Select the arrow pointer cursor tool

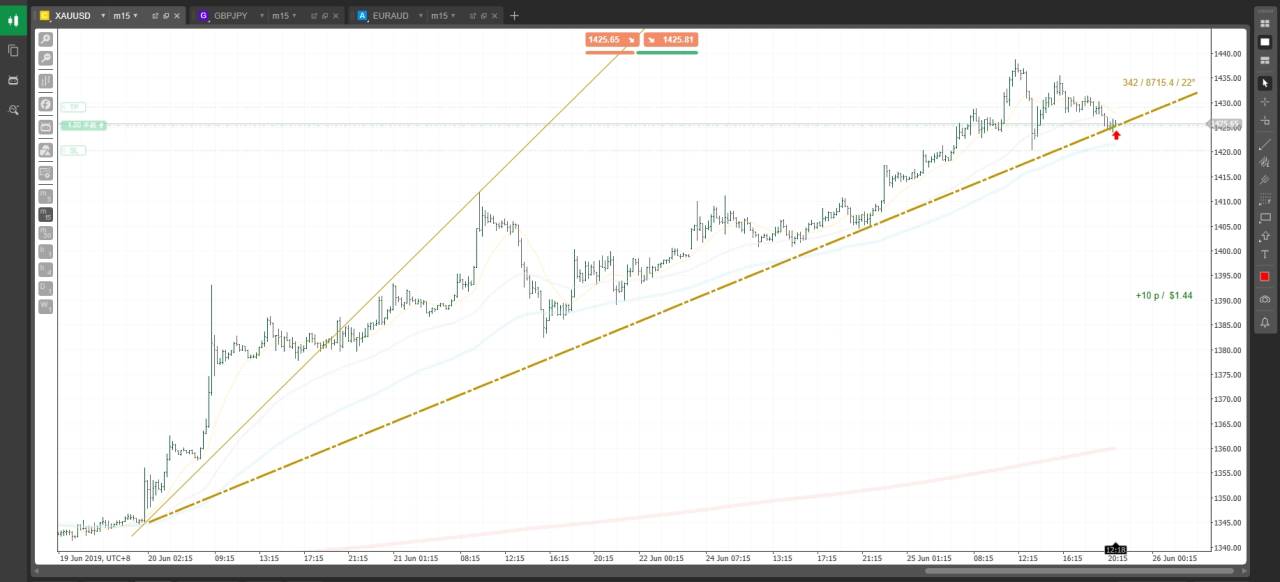pyautogui.click(x=1264, y=83)
